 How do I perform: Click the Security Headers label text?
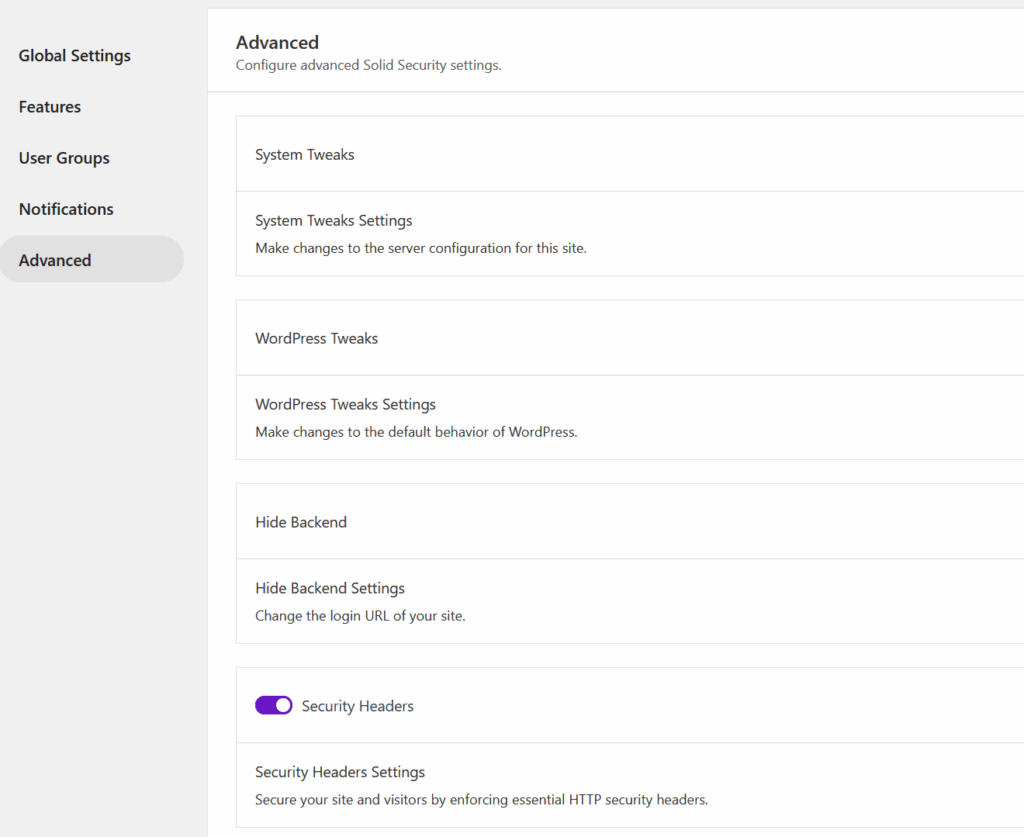357,706
